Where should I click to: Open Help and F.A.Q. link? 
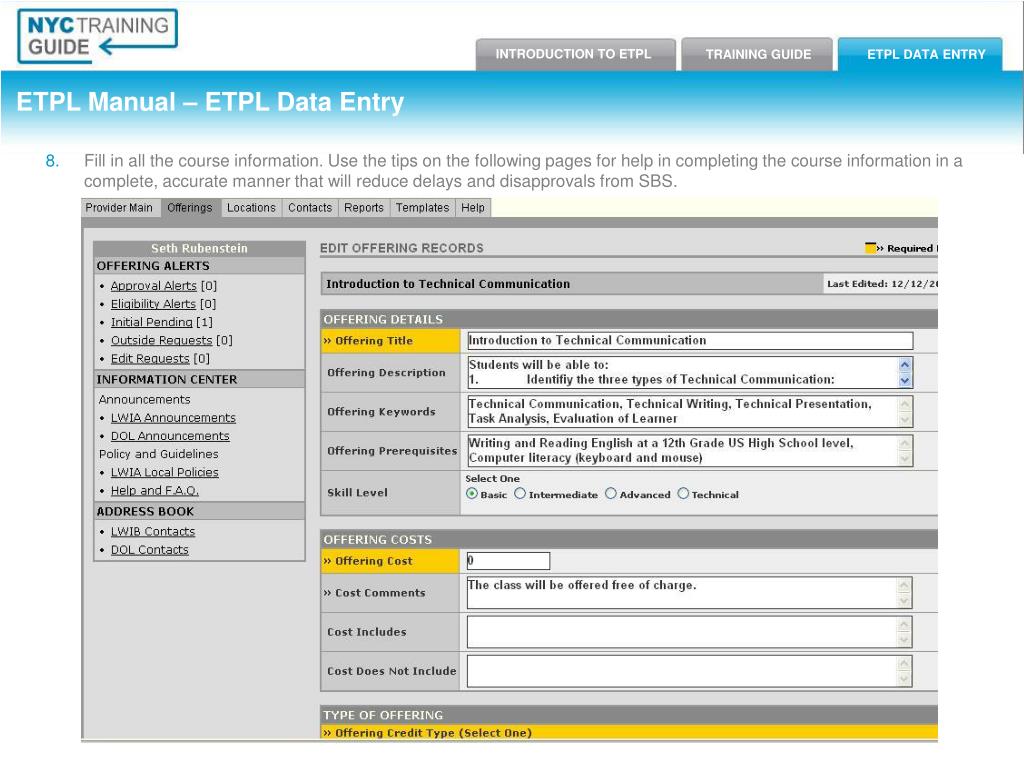point(155,491)
